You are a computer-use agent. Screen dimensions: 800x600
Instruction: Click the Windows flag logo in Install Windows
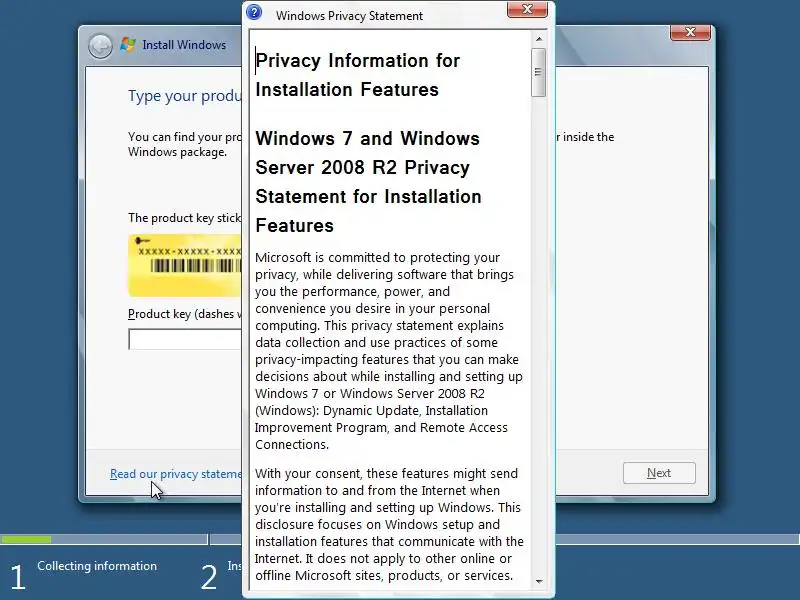(128, 45)
